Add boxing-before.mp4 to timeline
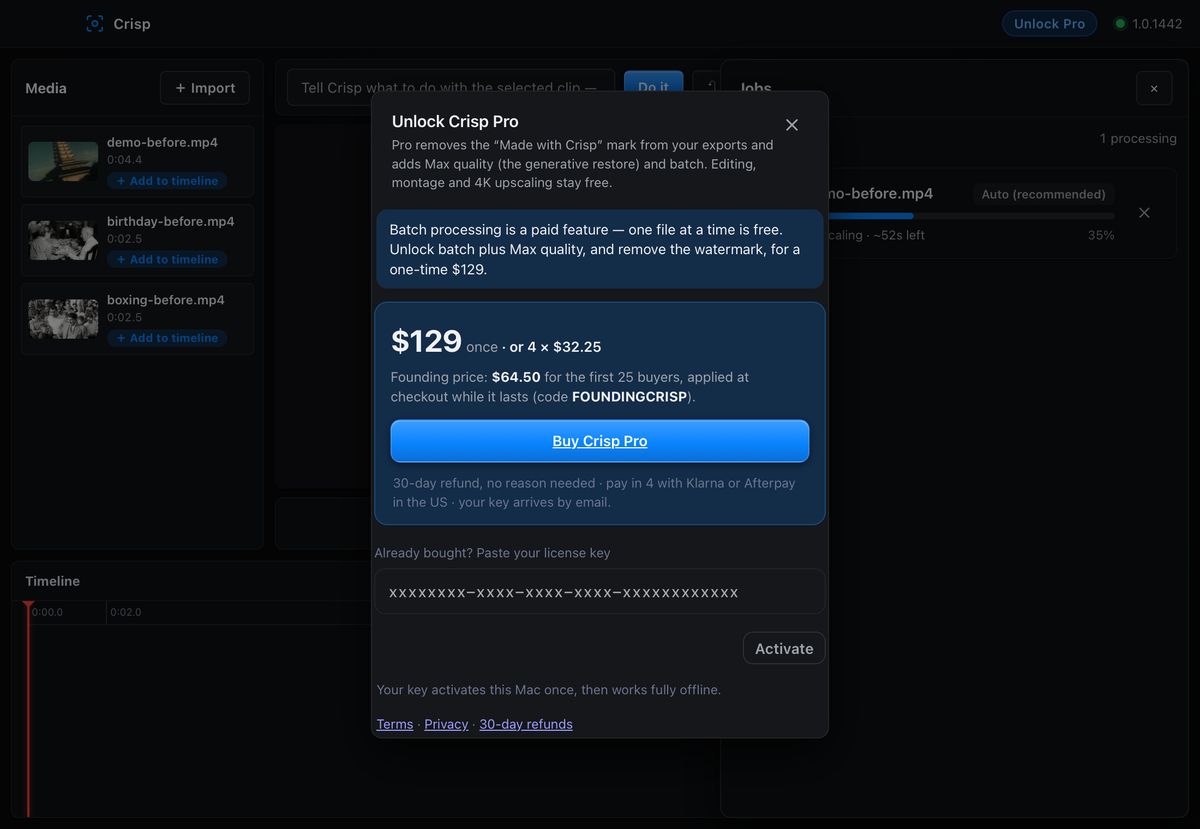 167,338
